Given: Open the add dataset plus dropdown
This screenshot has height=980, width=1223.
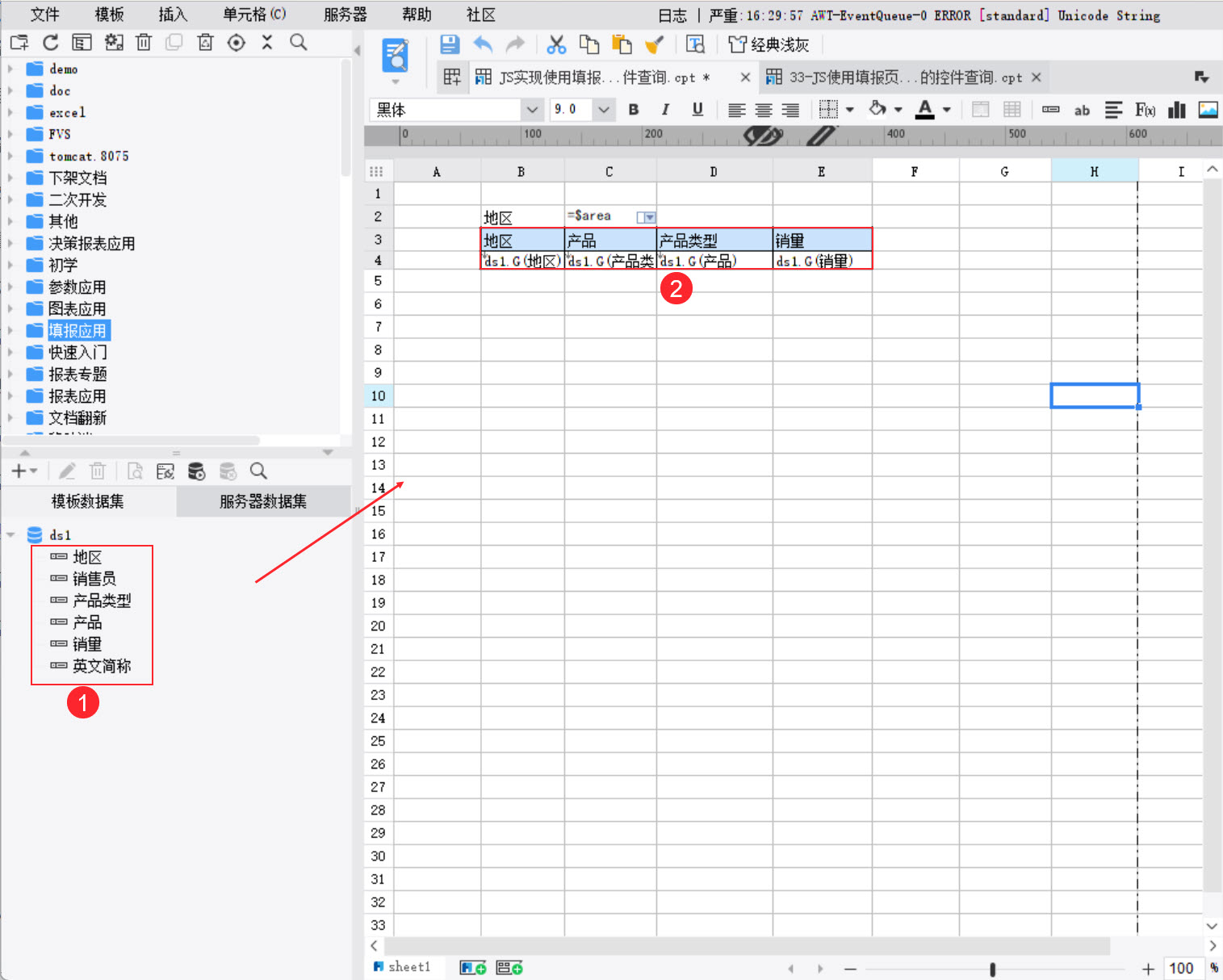Looking at the screenshot, I should [24, 471].
